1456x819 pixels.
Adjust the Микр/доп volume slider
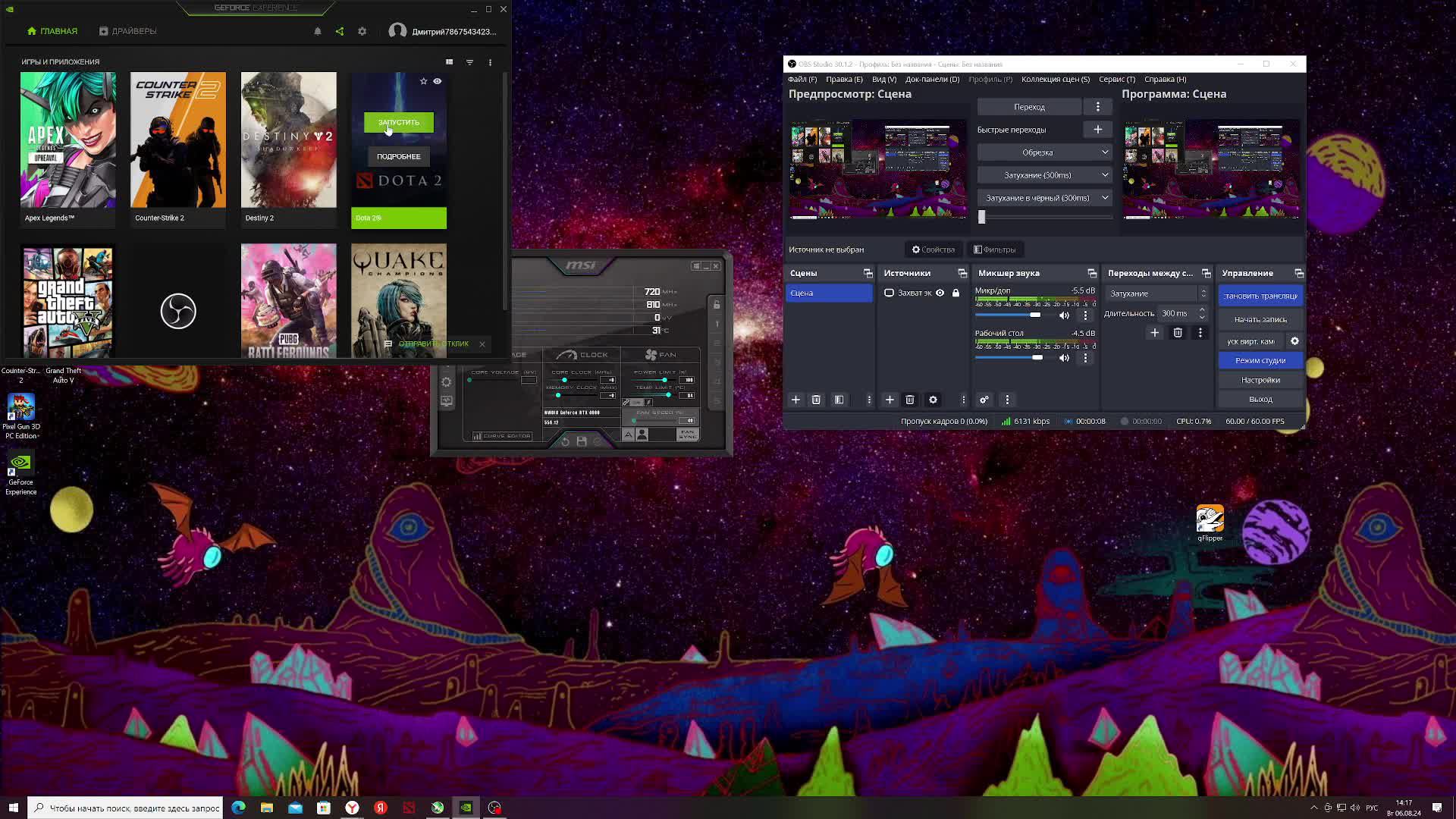pos(1034,315)
